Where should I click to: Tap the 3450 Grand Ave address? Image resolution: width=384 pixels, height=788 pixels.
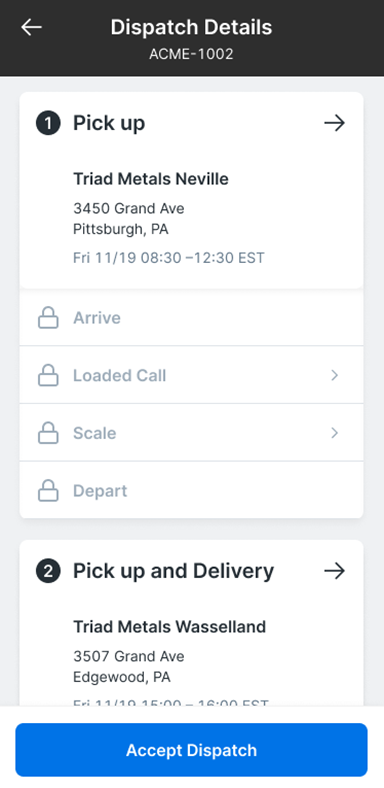coord(129,208)
